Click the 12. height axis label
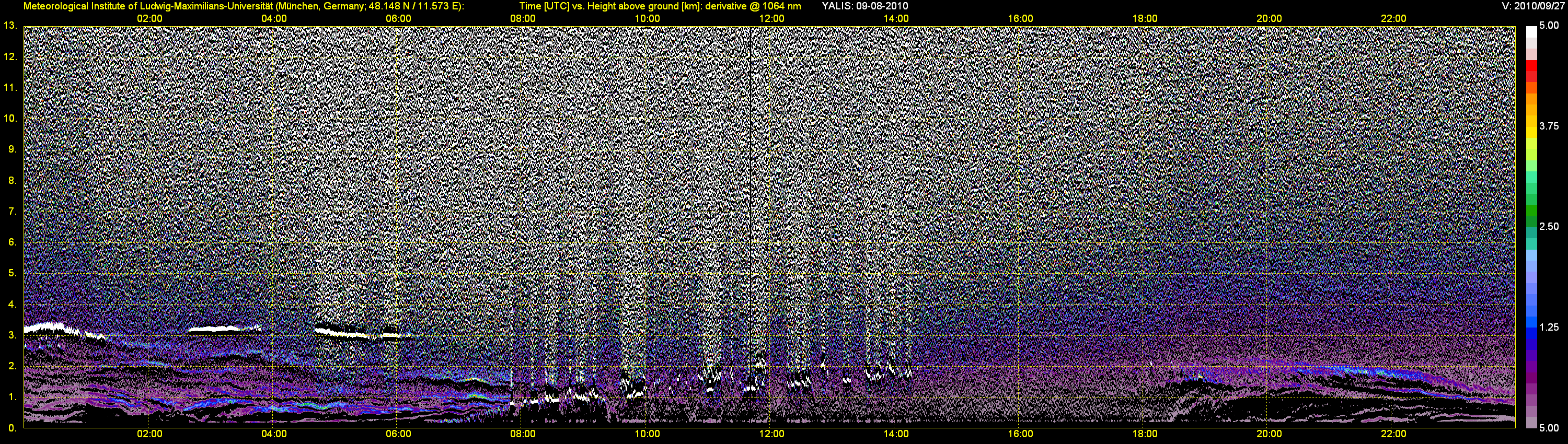 click(x=10, y=56)
